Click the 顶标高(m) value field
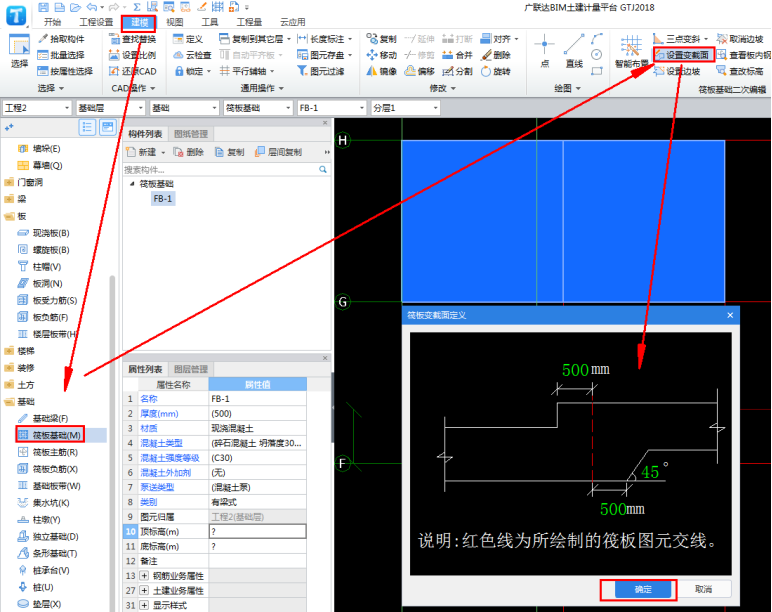 pos(257,531)
